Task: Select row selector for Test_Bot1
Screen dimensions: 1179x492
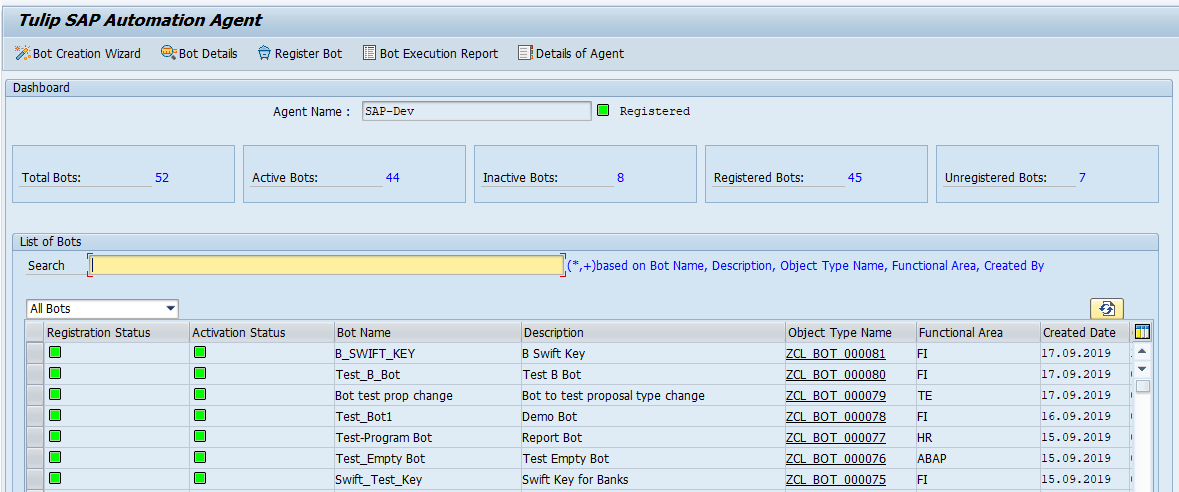Action: pyautogui.click(x=35, y=416)
